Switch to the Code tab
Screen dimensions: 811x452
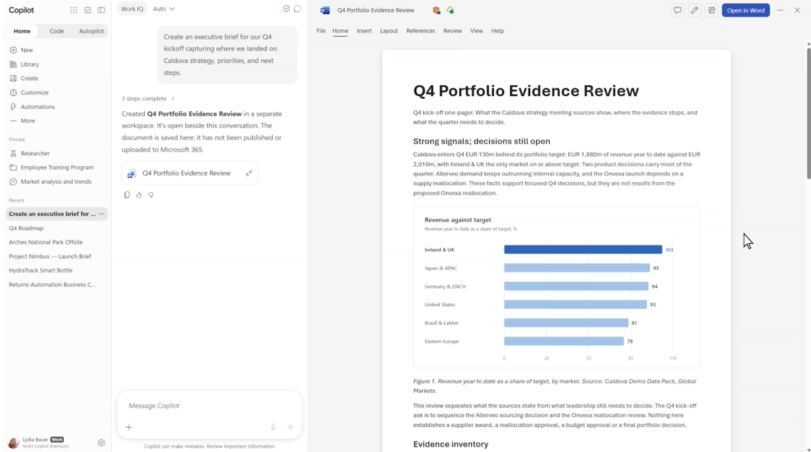tap(57, 31)
